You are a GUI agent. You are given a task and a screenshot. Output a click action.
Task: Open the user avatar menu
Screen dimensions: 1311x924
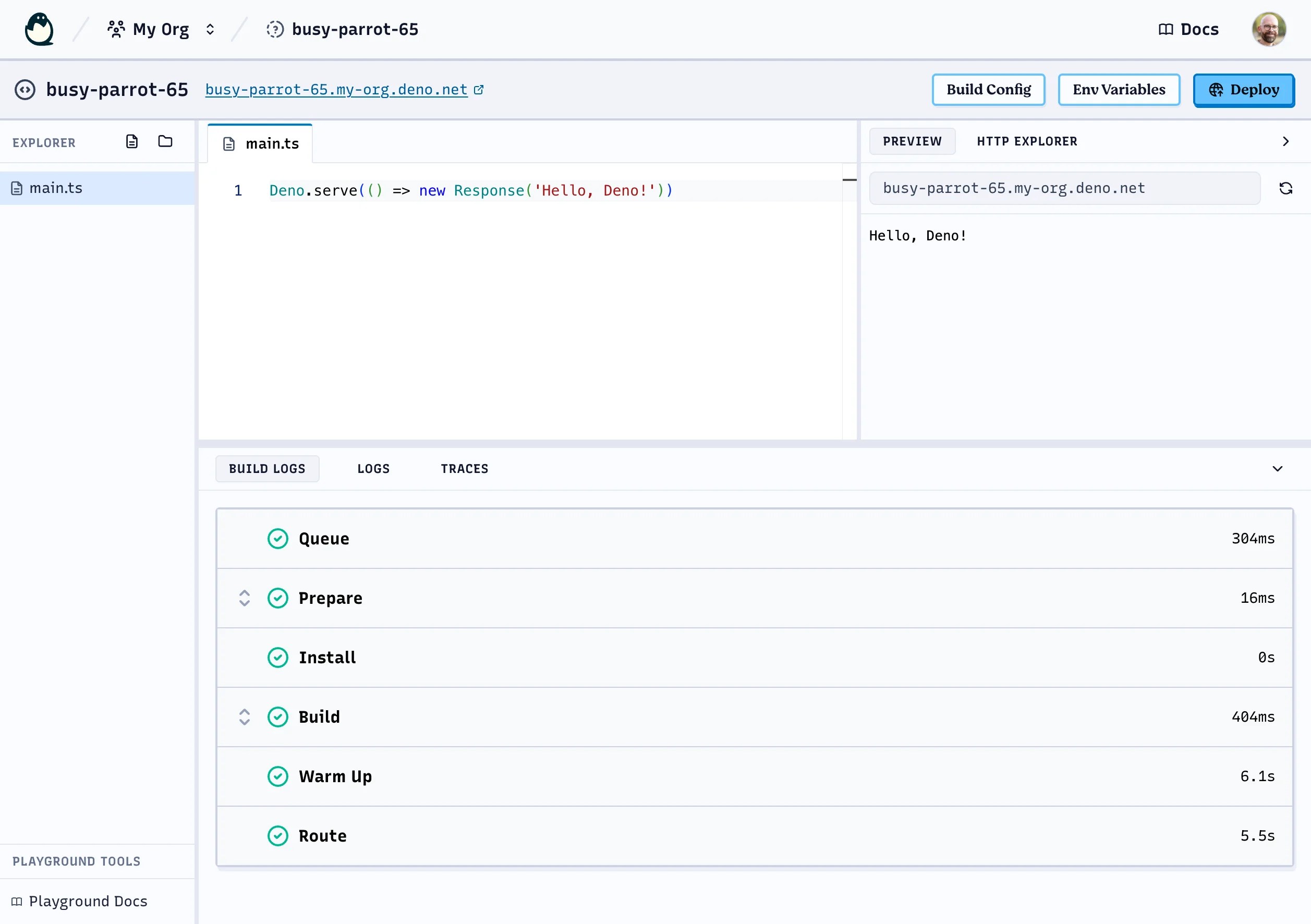click(1268, 29)
